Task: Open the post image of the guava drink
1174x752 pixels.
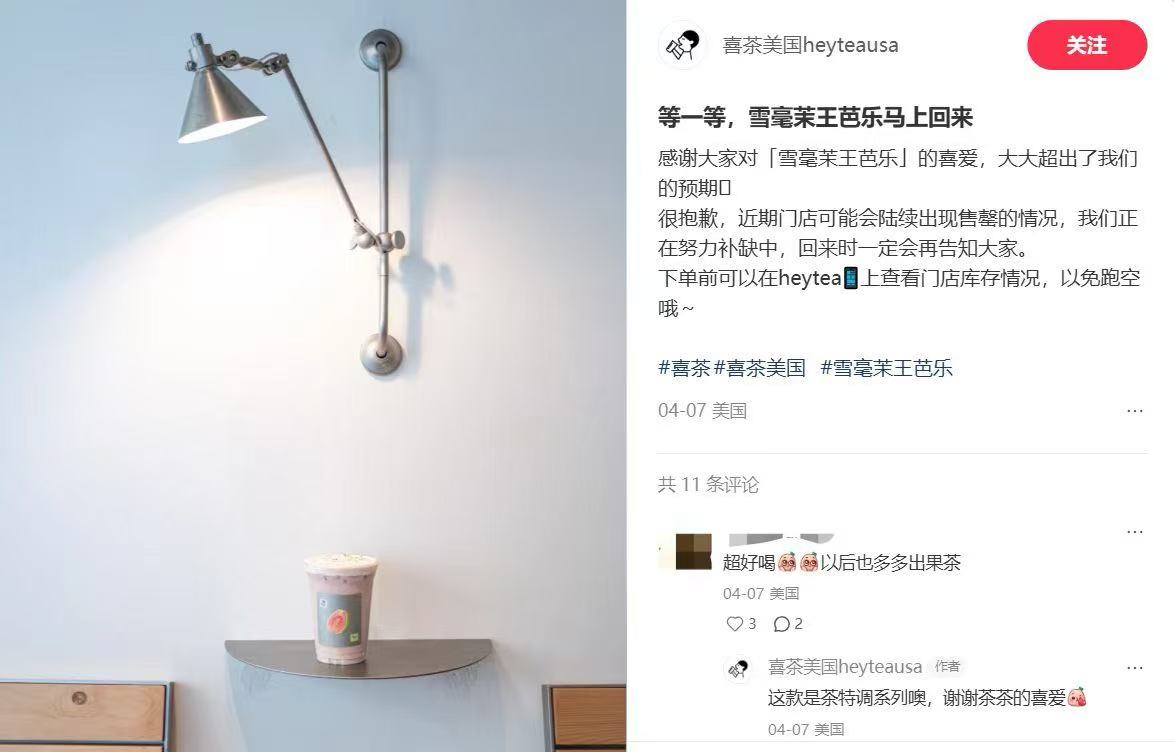Action: pyautogui.click(x=313, y=376)
